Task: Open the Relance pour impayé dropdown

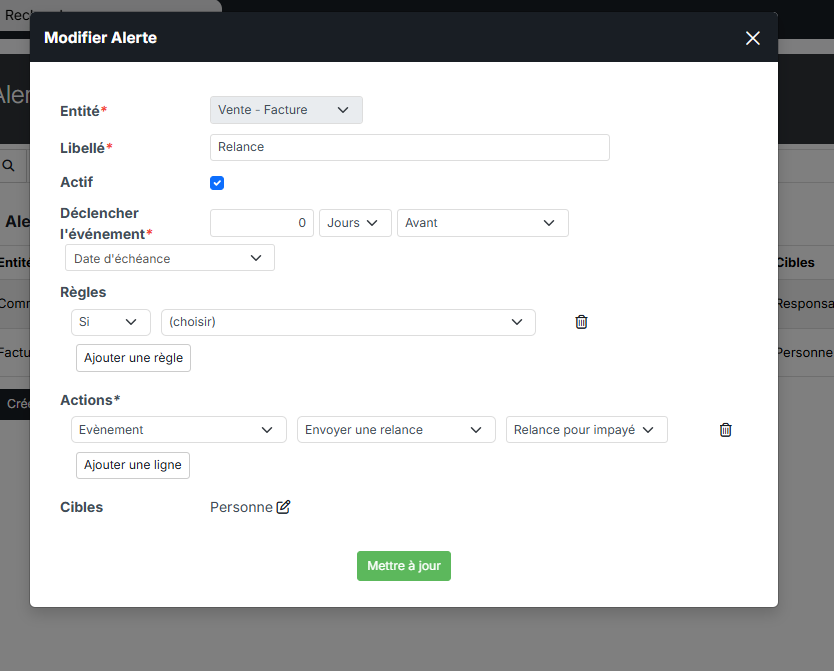Action: [587, 430]
